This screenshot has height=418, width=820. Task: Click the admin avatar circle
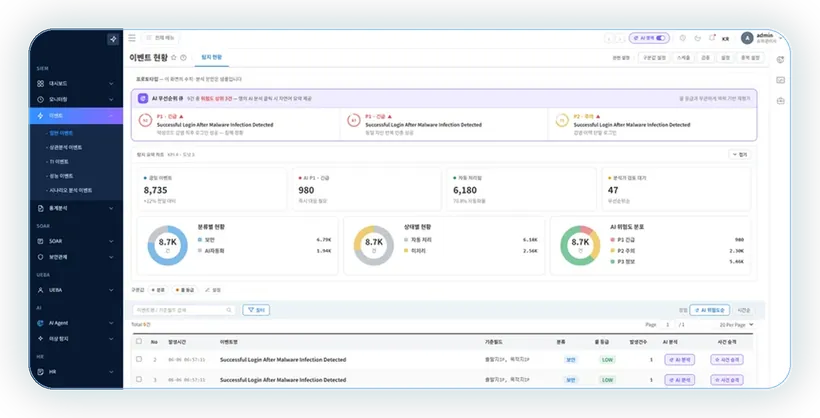747,38
